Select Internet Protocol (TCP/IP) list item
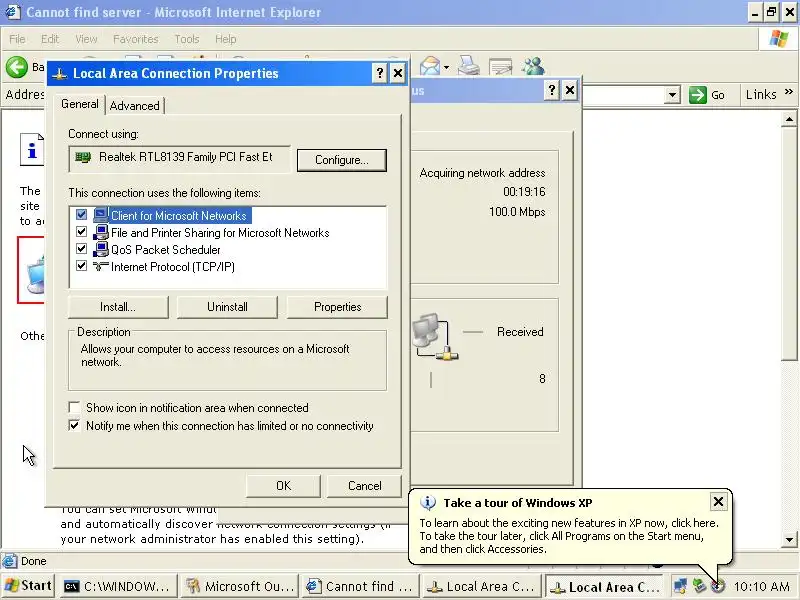The width and height of the screenshot is (800, 600). (x=173, y=267)
